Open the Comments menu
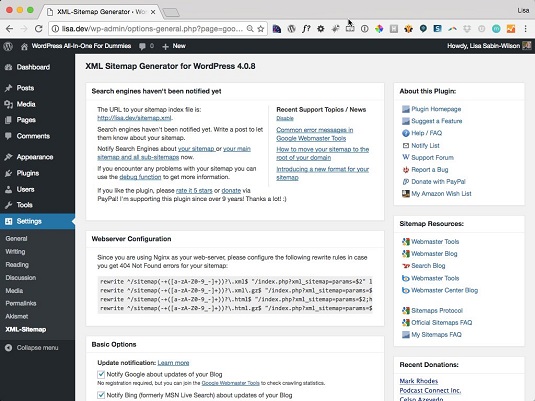Image resolution: width=535 pixels, height=401 pixels. click(x=33, y=136)
